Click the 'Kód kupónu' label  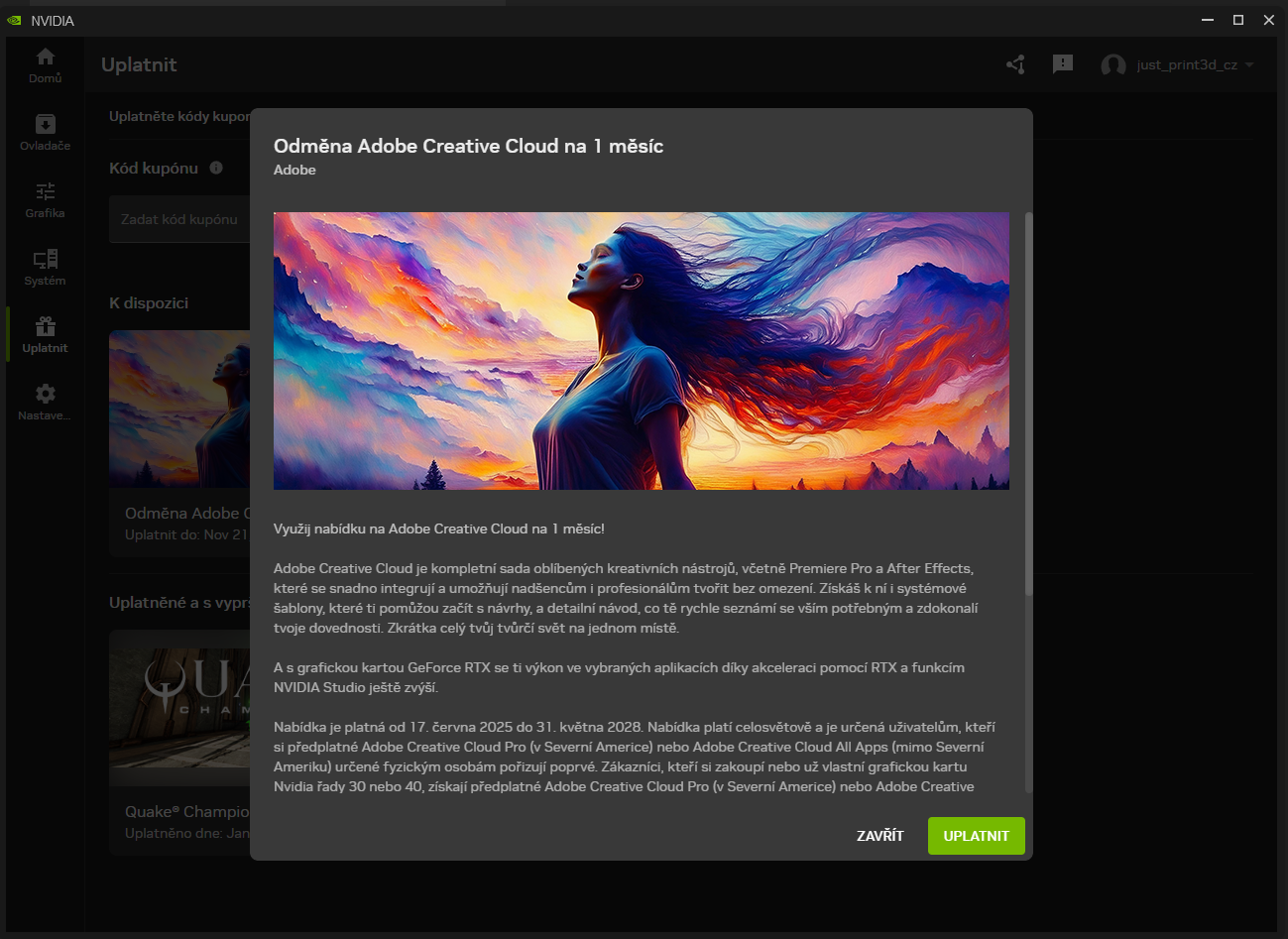click(154, 168)
